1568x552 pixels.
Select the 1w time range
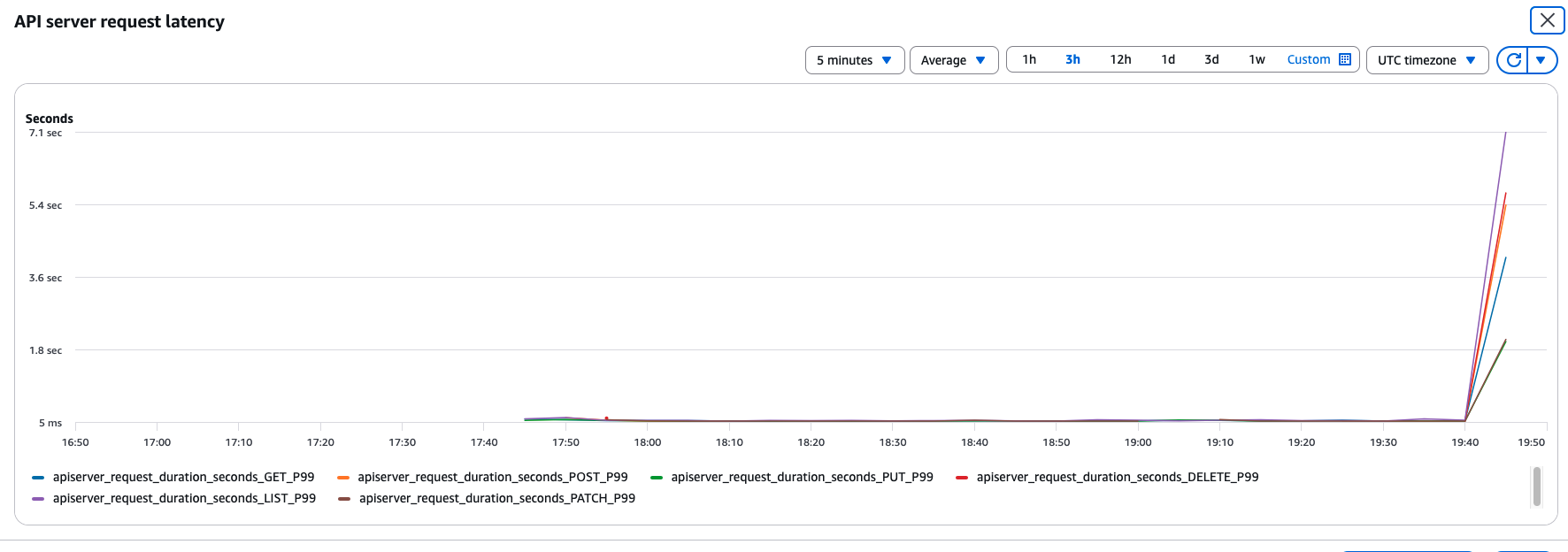click(1257, 59)
